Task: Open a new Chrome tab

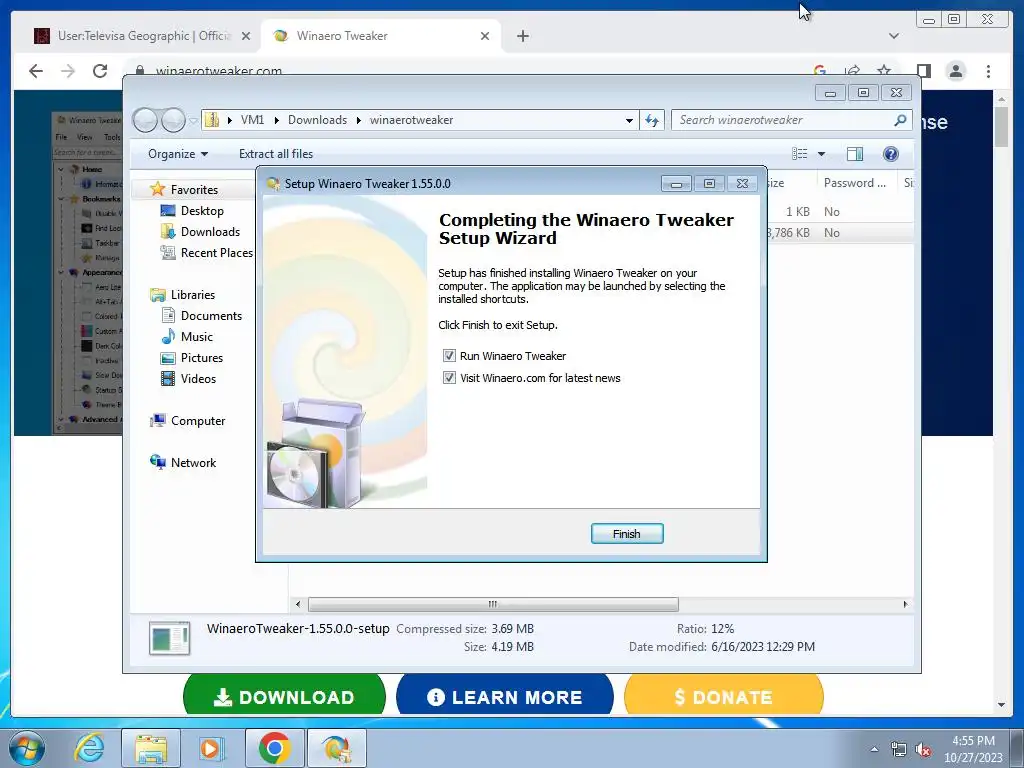Action: coord(522,37)
